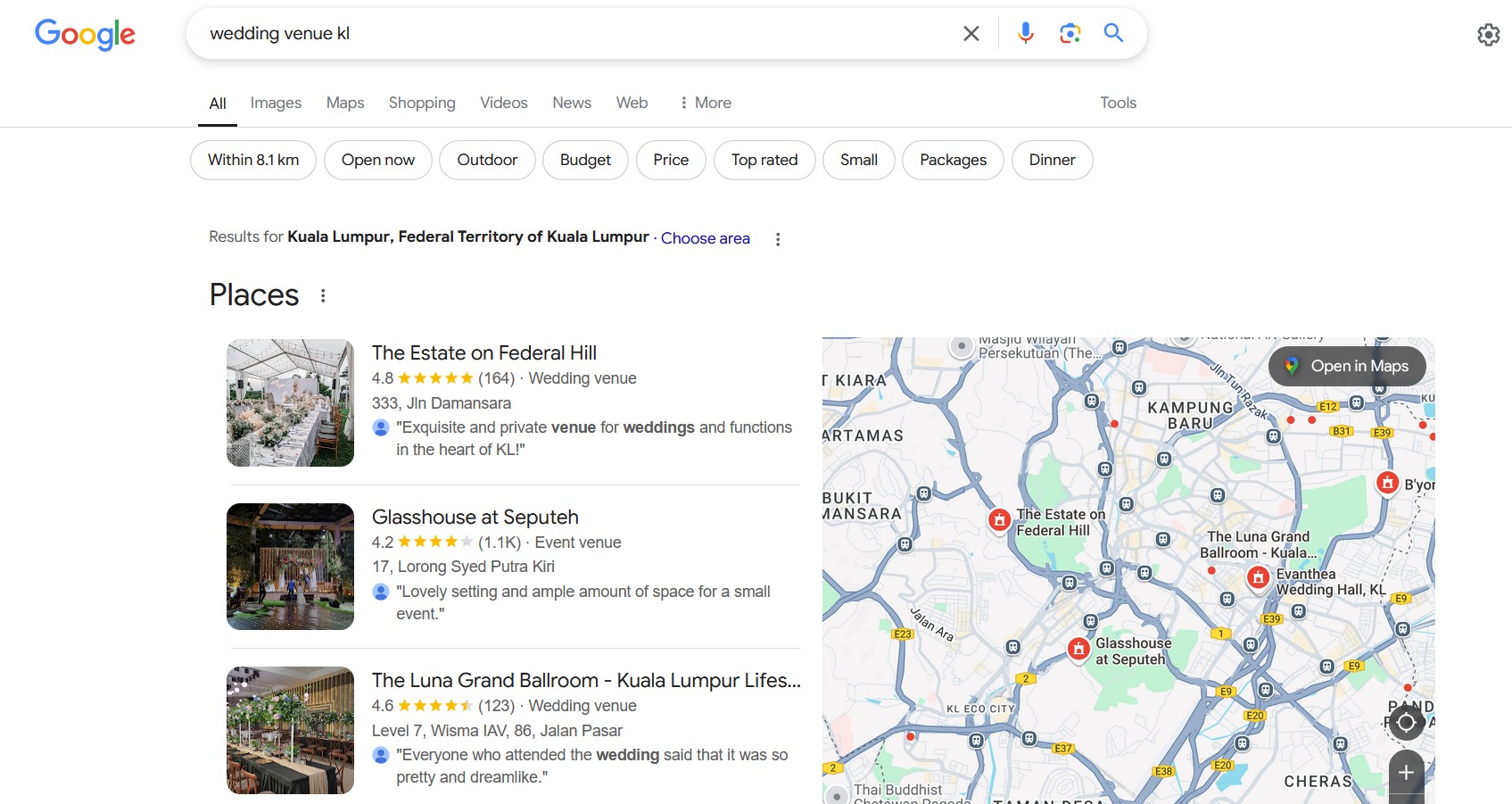Screen dimensions: 1512x804
Task: Open the Tools menu
Action: click(x=1118, y=103)
